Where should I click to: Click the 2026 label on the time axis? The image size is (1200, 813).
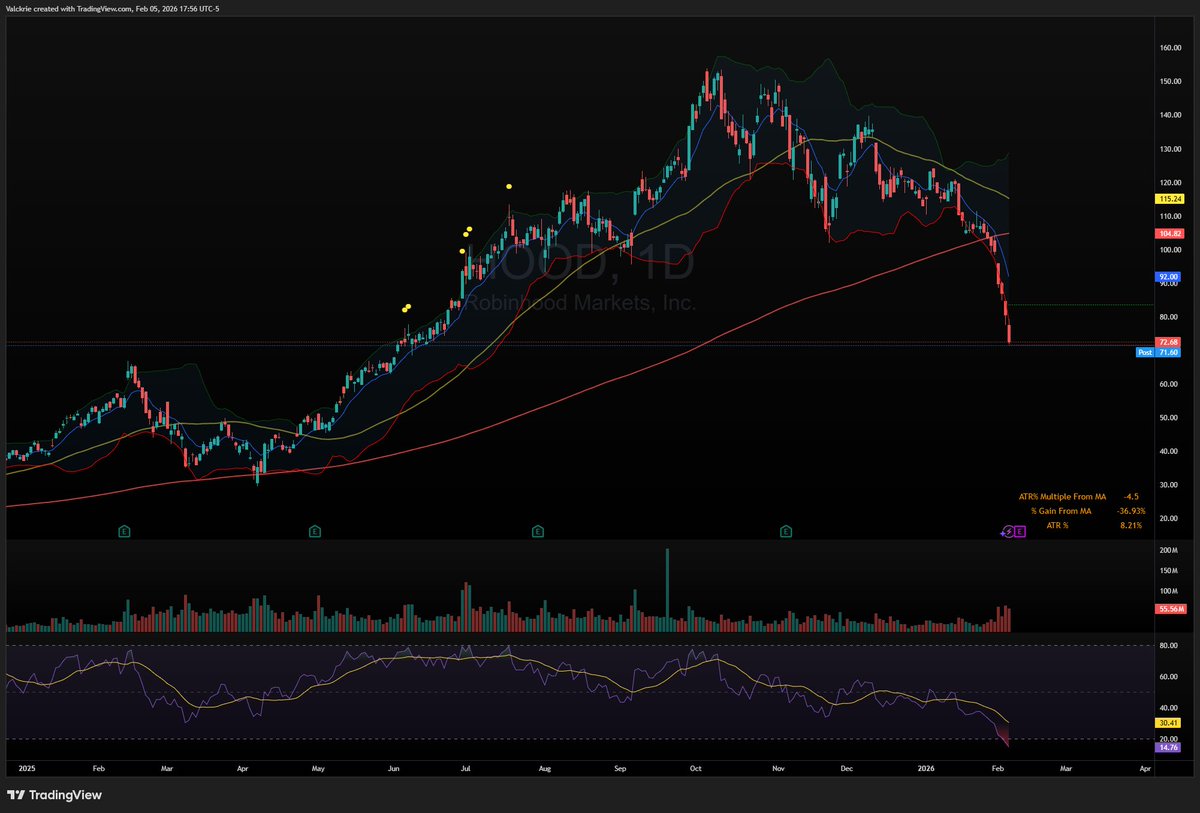pyautogui.click(x=926, y=769)
